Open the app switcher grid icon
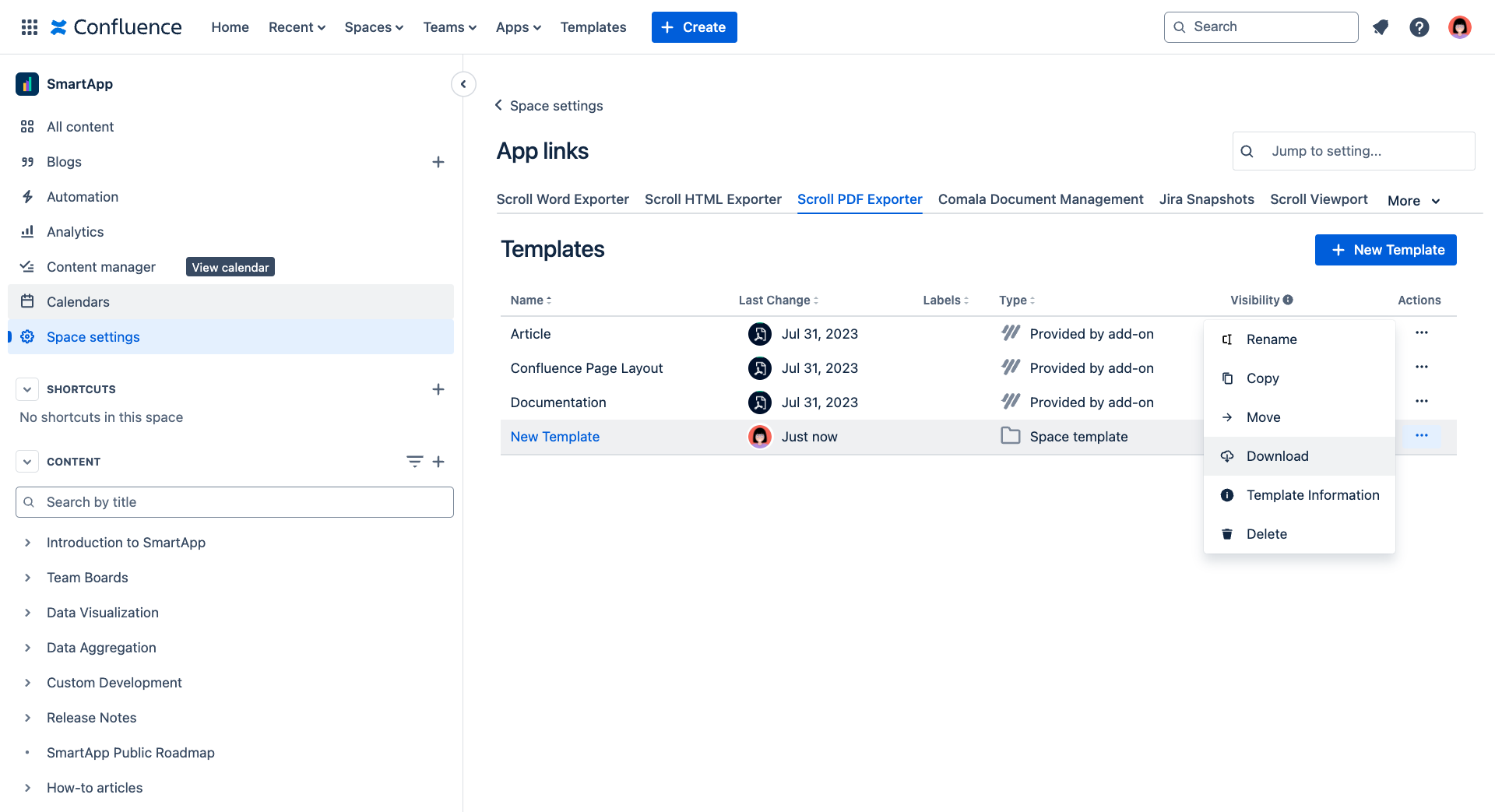The image size is (1495, 812). click(x=30, y=27)
